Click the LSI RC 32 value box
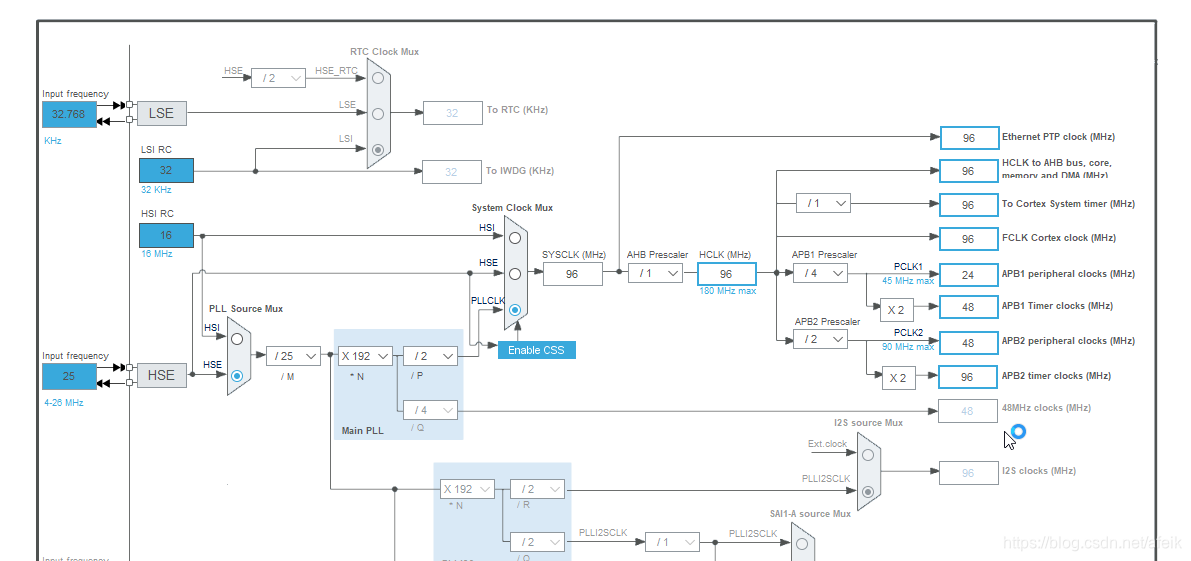Screen dimensions: 1191x561 click(166, 171)
